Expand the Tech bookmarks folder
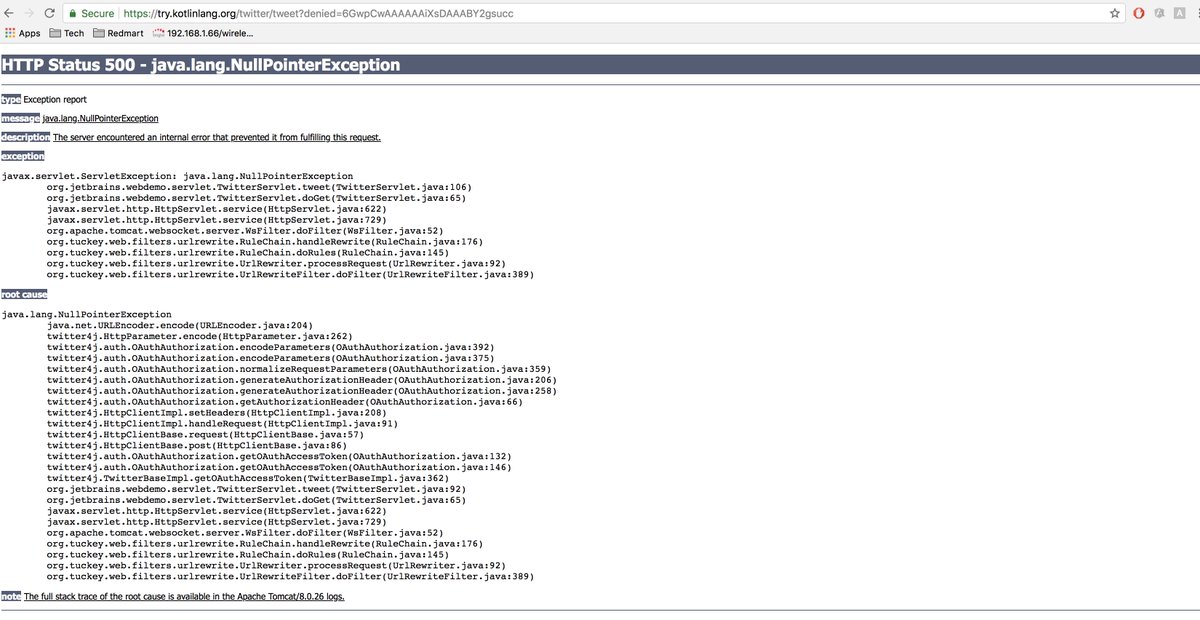Image resolution: width=1200 pixels, height=620 pixels. 68,33
